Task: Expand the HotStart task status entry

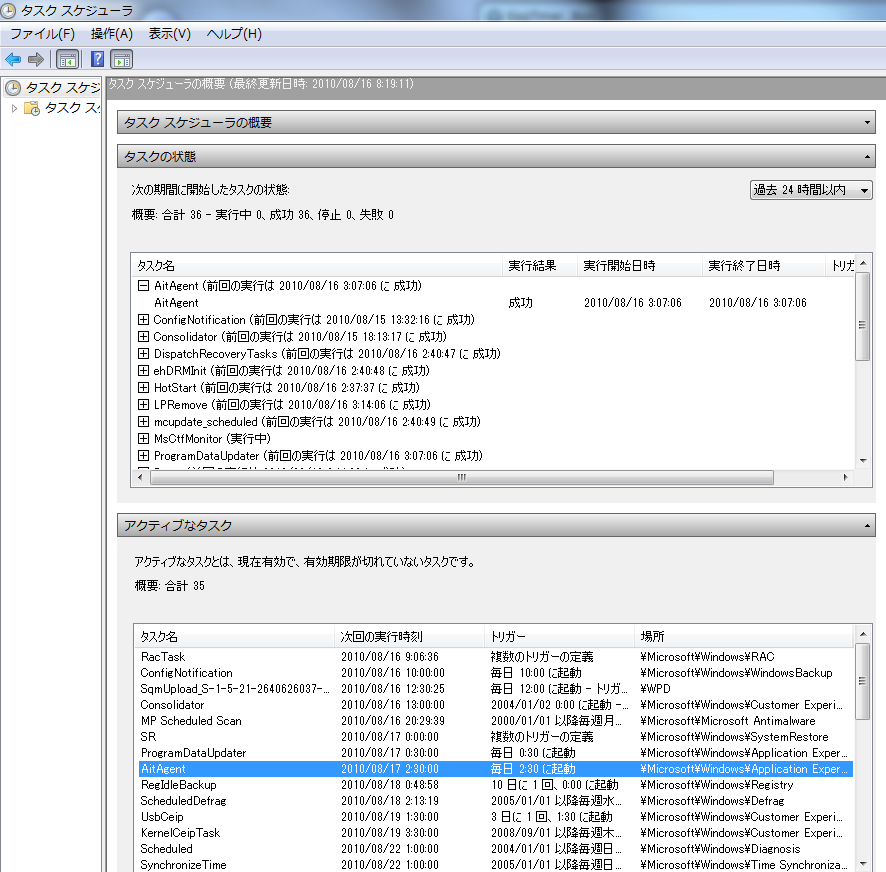Action: pos(144,388)
